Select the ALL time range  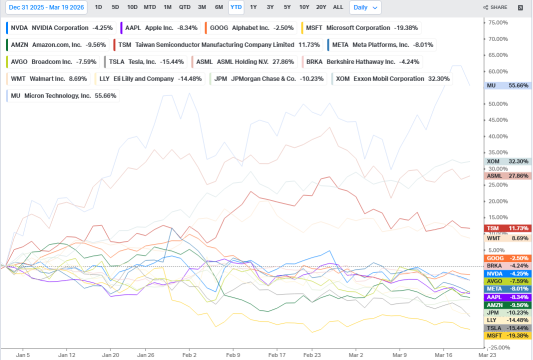point(338,7)
